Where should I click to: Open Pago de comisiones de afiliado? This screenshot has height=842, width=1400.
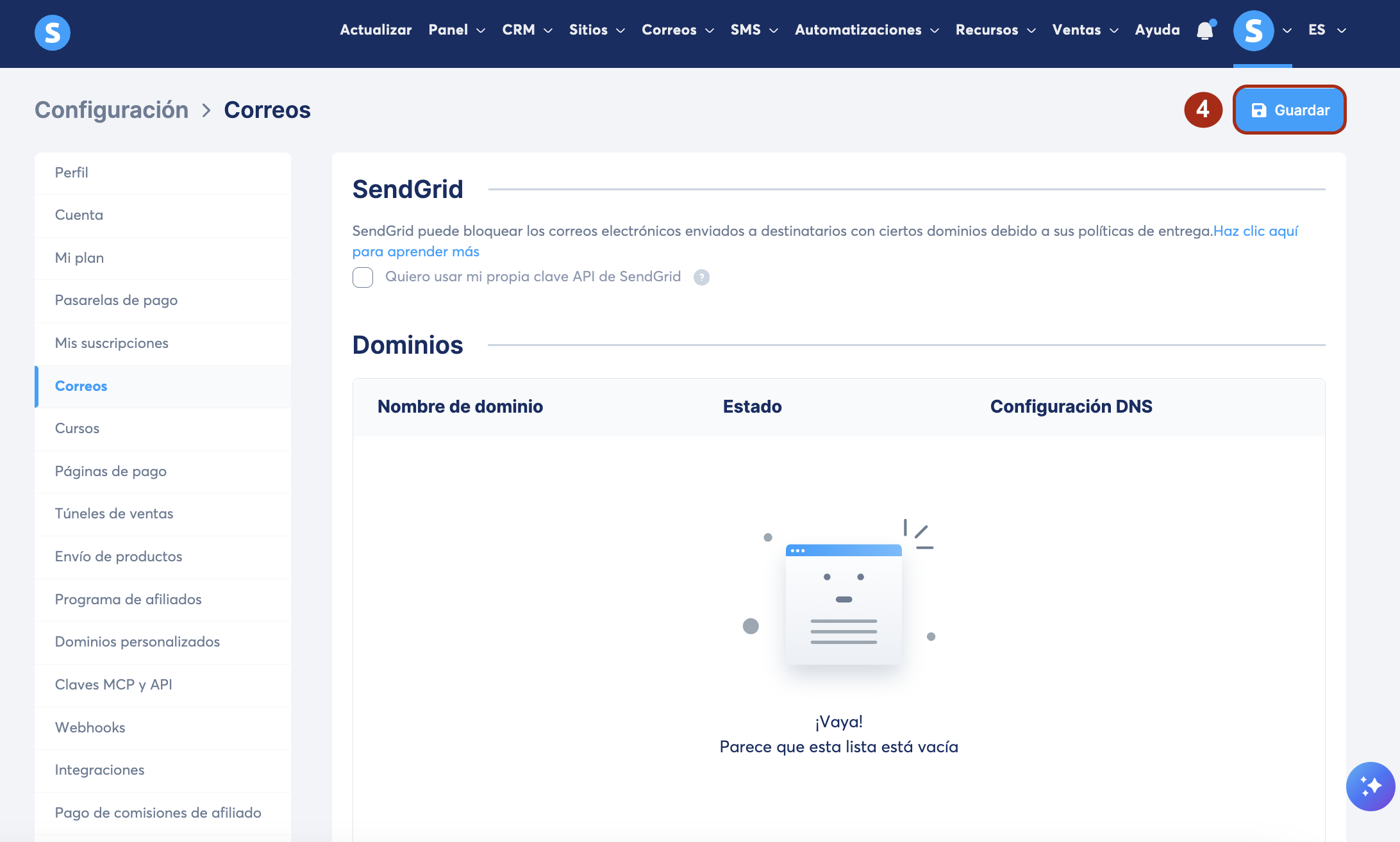[163, 813]
